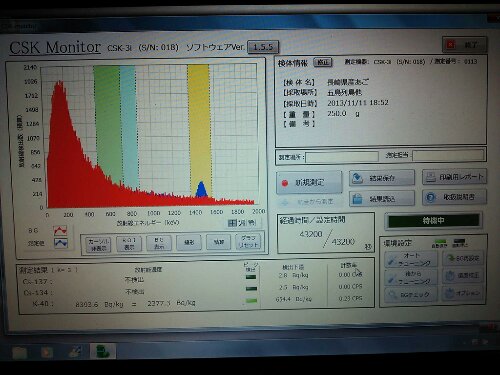This screenshot has height=375, width=500.
Task: Click the red record icon for 新規測定
Action: pos(285,183)
